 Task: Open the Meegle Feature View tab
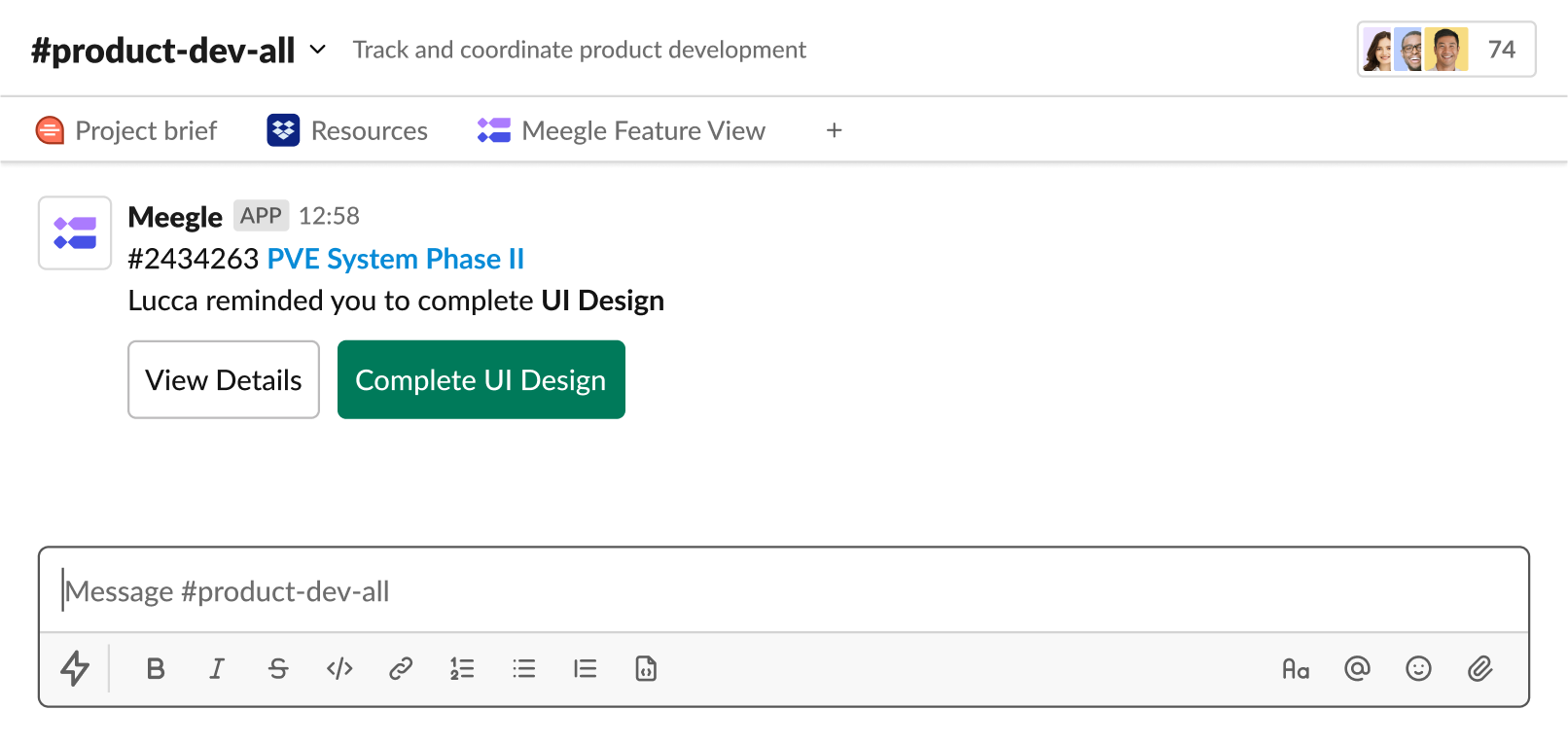pyautogui.click(x=621, y=130)
